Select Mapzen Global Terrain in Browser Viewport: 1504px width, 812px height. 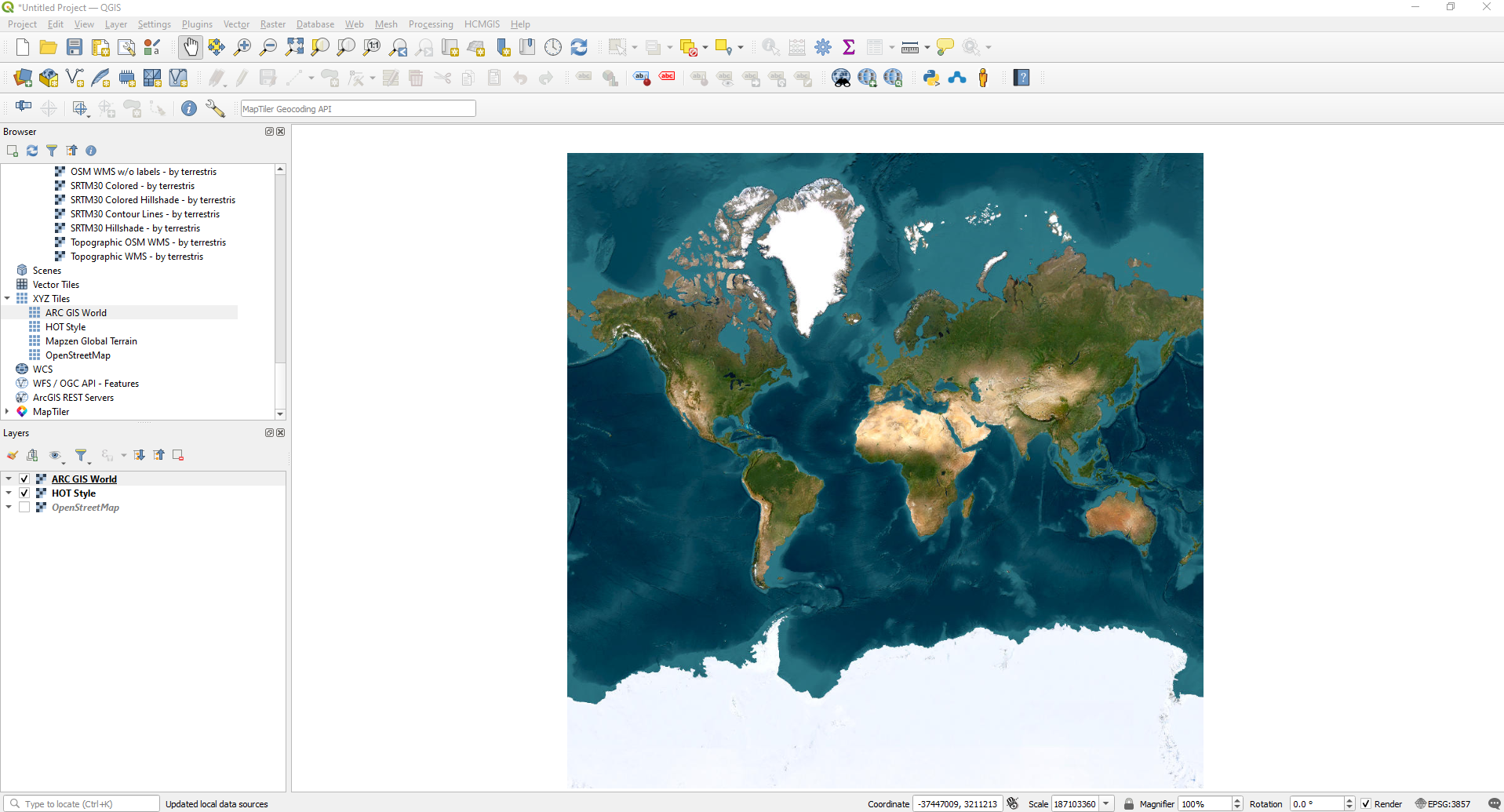(x=91, y=341)
